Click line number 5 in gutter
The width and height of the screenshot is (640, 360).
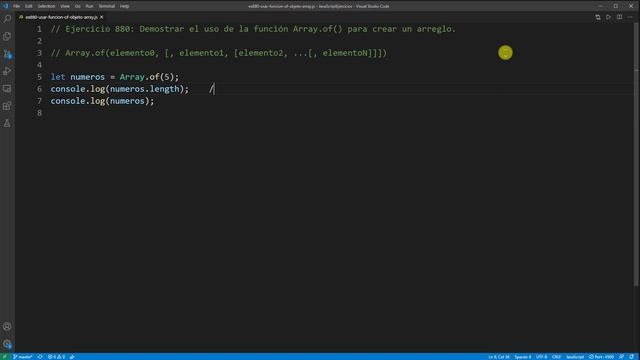[x=39, y=77]
